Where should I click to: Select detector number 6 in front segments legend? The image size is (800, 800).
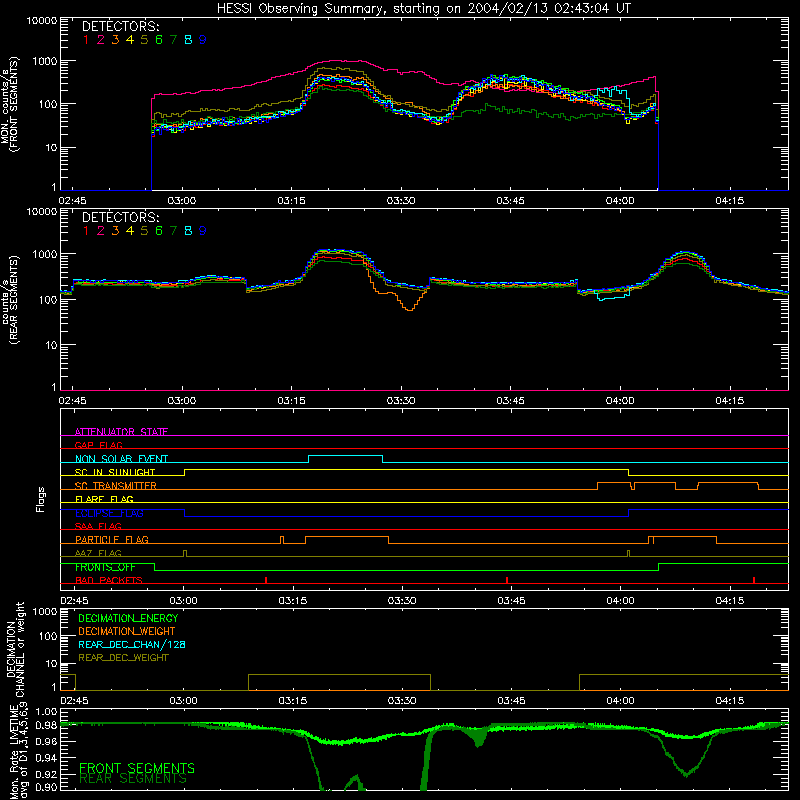click(x=159, y=40)
